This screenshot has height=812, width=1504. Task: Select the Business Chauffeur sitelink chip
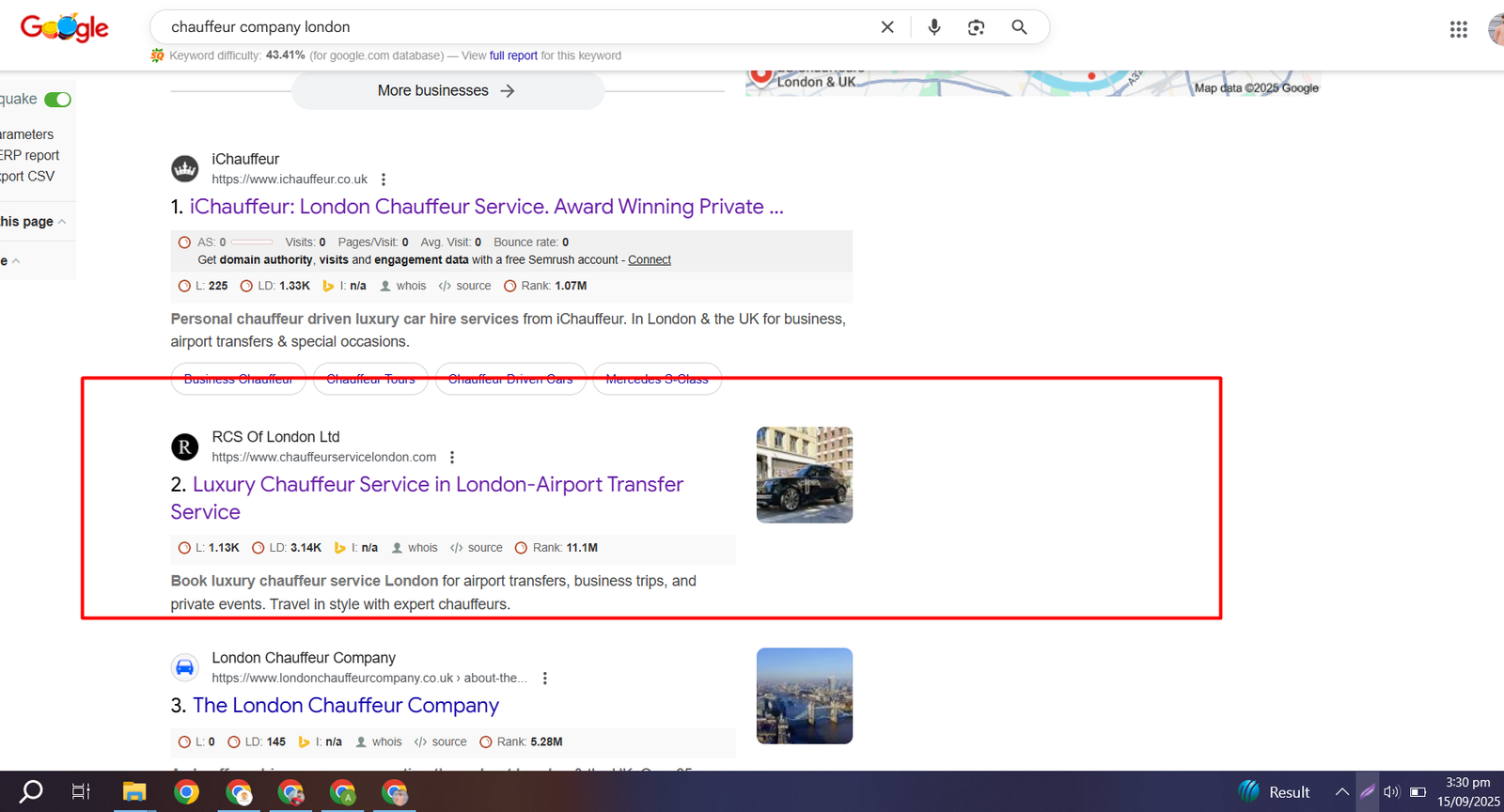coord(238,379)
